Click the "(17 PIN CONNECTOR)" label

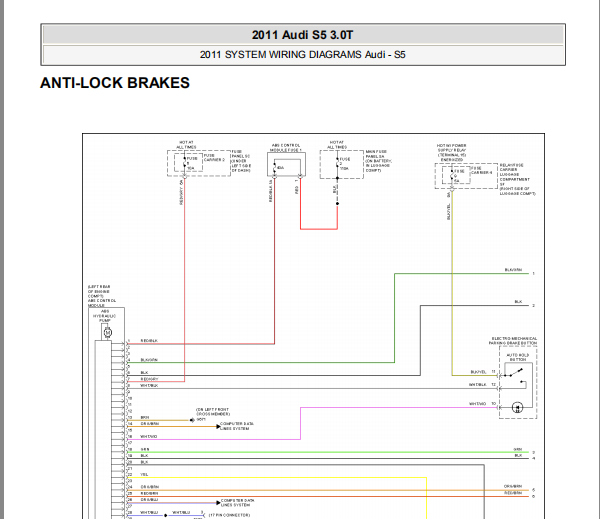(229, 515)
